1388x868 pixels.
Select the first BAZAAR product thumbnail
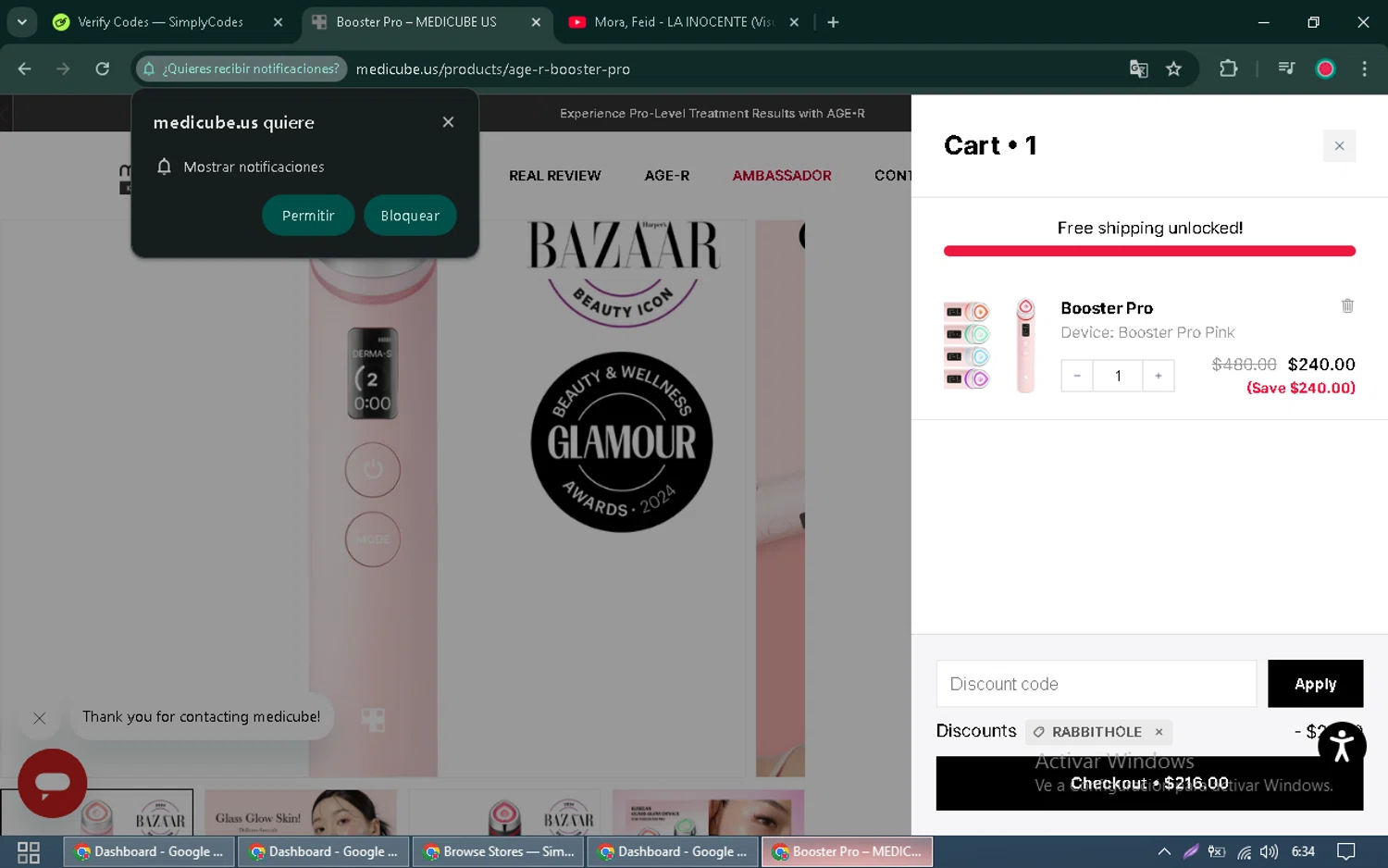[x=97, y=812]
